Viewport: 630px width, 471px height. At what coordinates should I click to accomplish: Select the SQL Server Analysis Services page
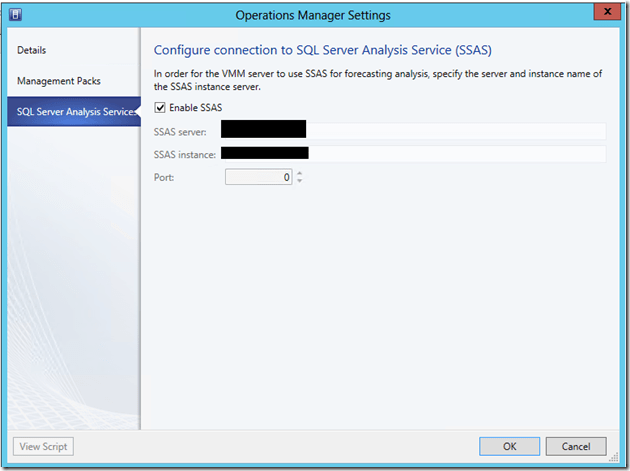(x=74, y=112)
